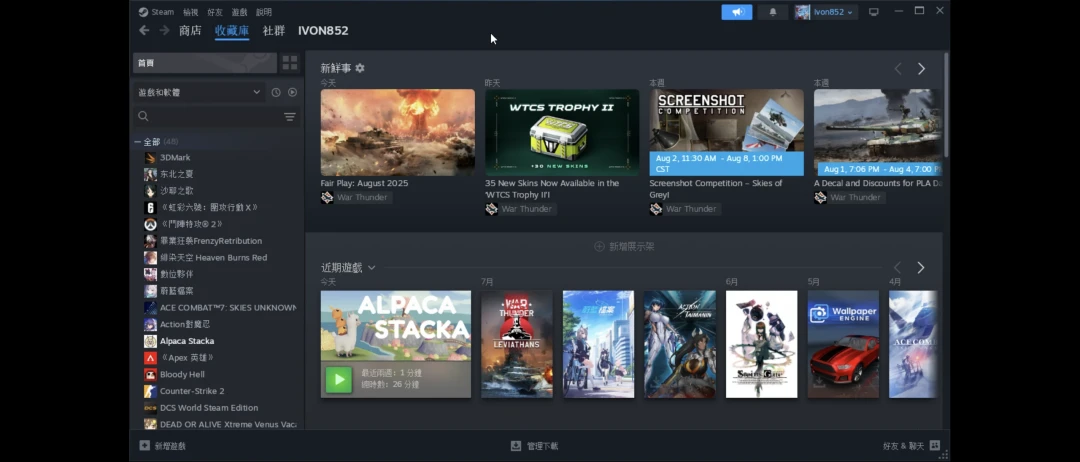Image resolution: width=1080 pixels, height=462 pixels.
Task: Switch to Big Picture mode monitor icon
Action: (873, 12)
